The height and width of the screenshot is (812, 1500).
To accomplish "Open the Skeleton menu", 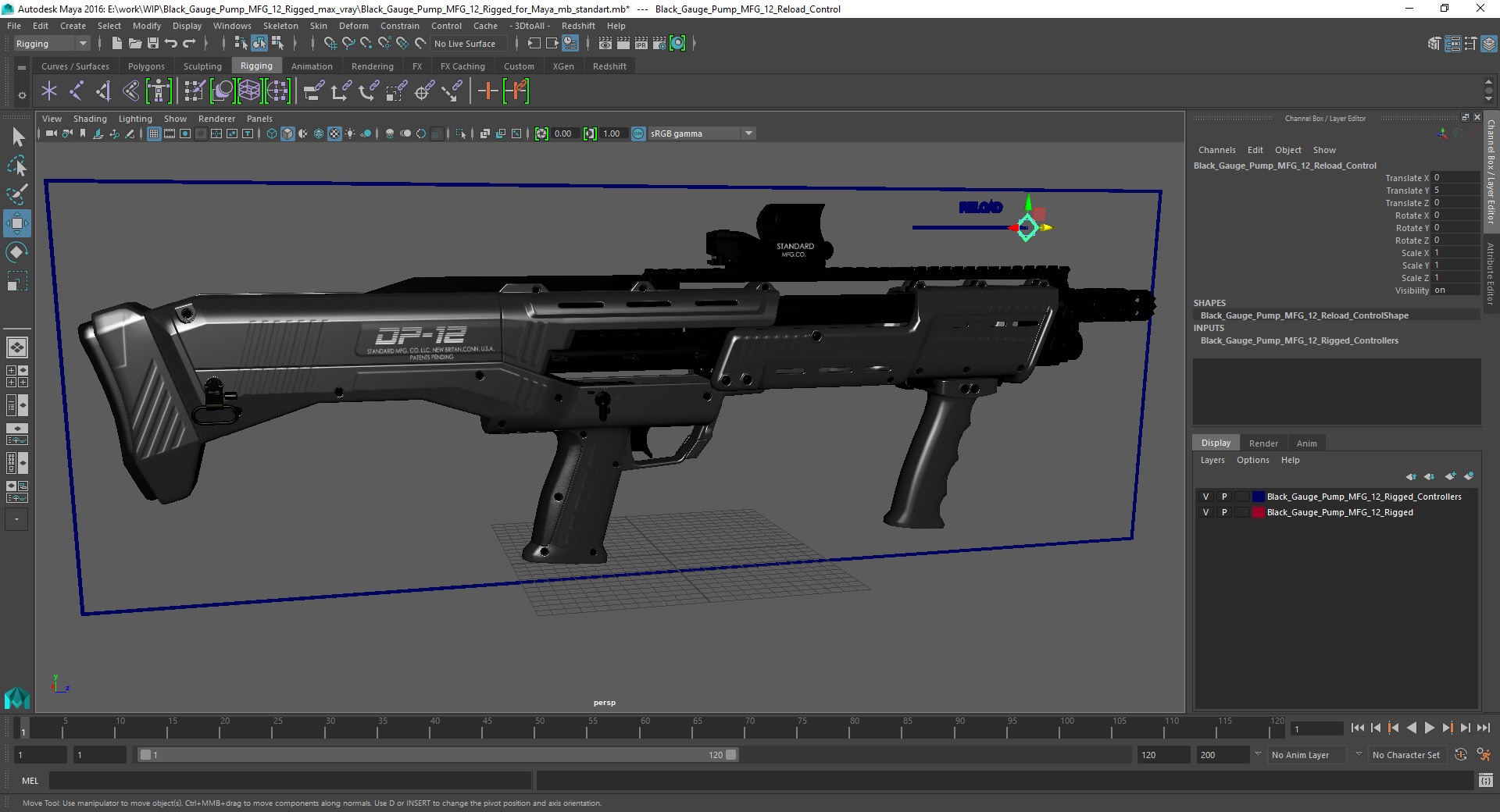I will pos(280,26).
